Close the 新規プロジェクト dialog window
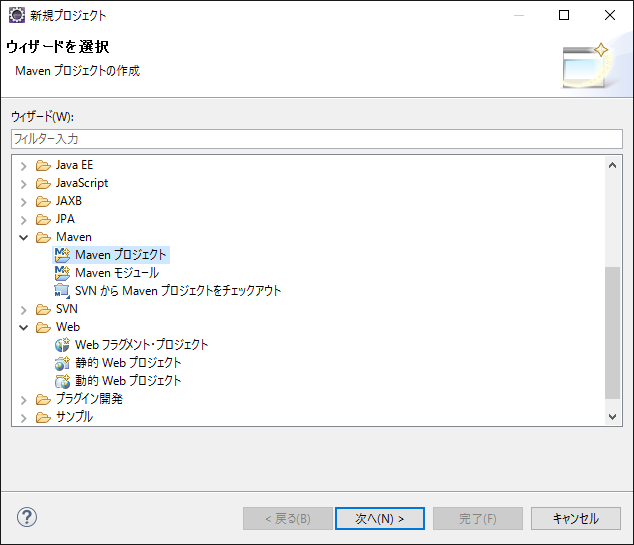This screenshot has height=545, width=634. [610, 15]
